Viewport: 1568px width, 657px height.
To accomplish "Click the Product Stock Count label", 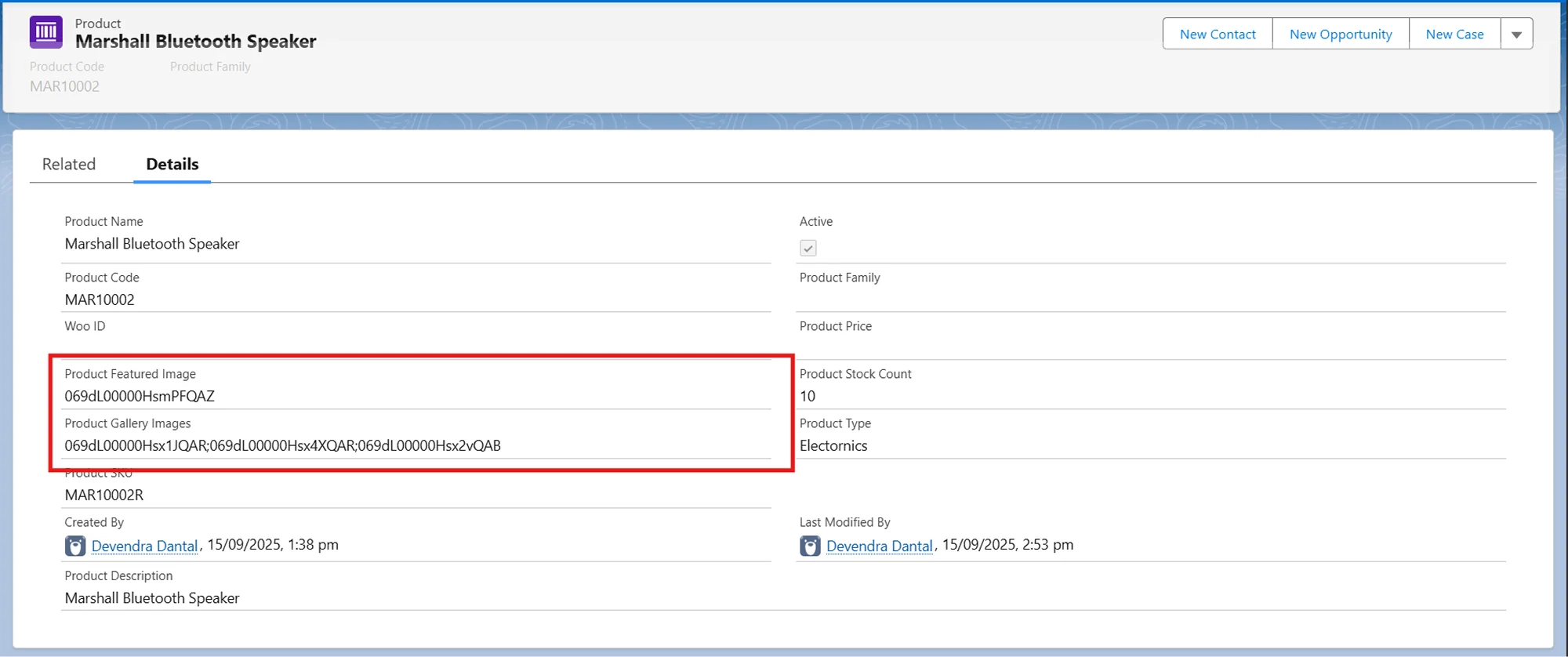I will pos(855,374).
